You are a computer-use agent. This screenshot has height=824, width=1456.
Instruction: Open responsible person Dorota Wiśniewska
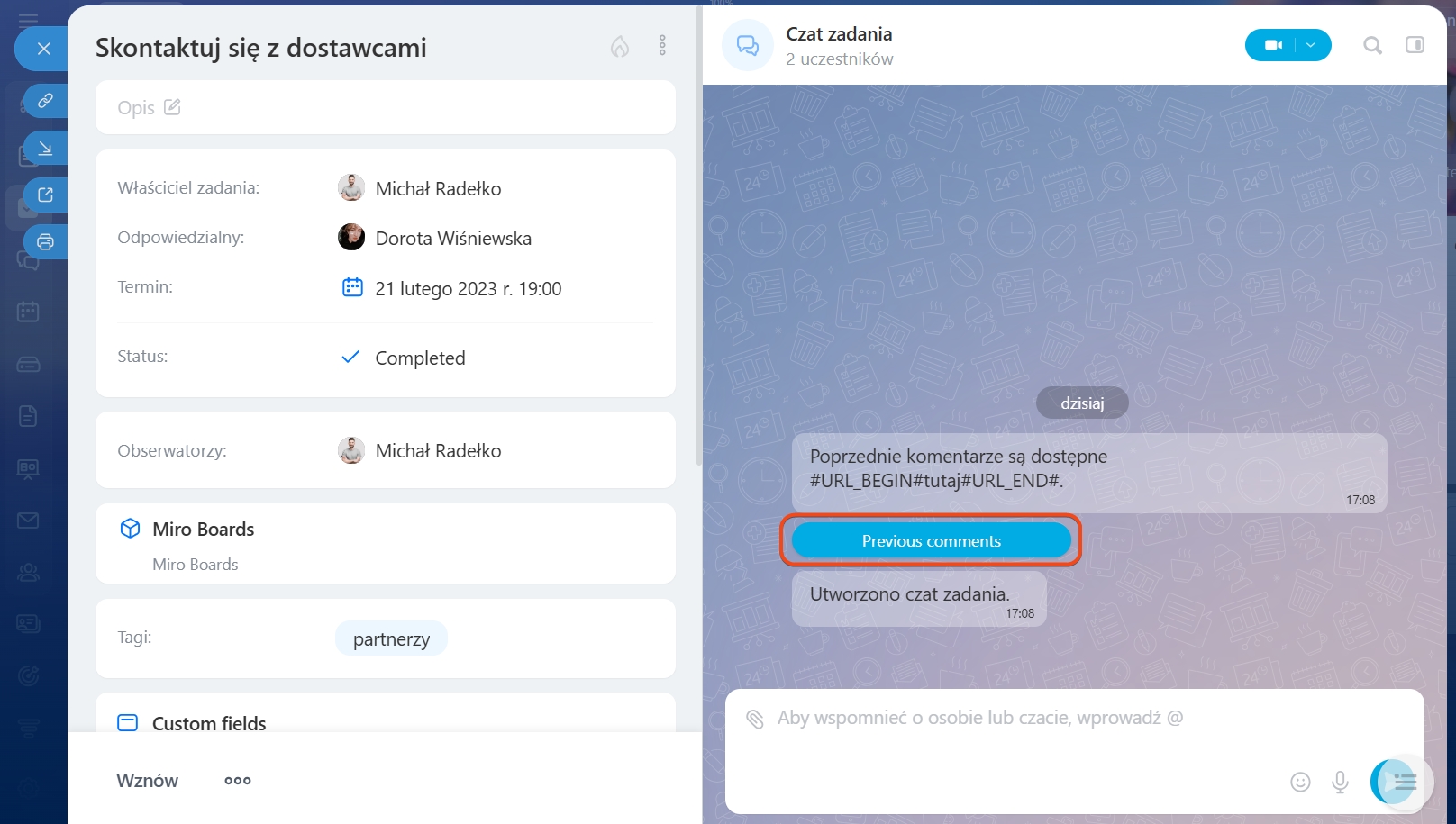(x=453, y=239)
